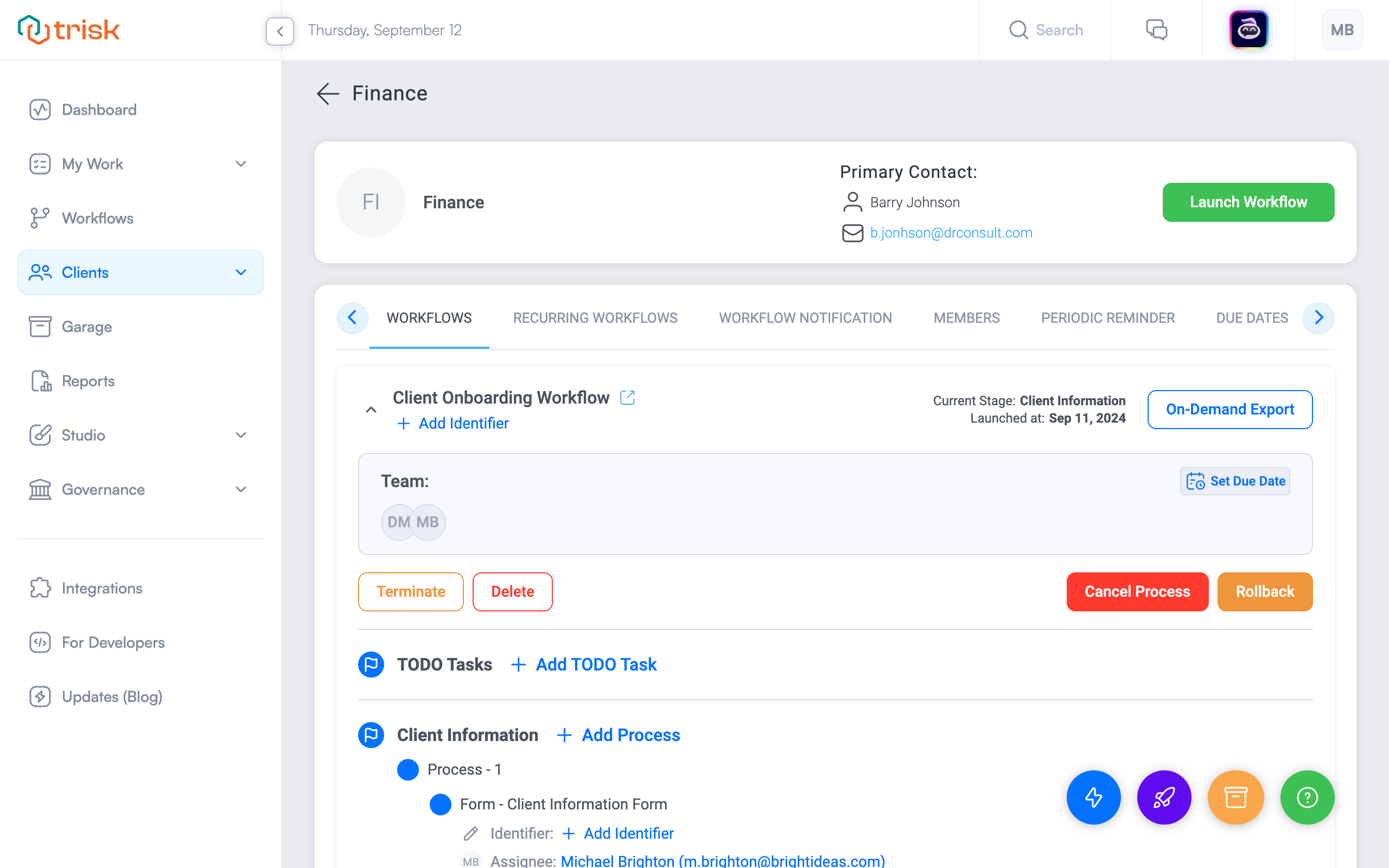Click the Launch Workflow button
The height and width of the screenshot is (868, 1389).
click(1248, 201)
